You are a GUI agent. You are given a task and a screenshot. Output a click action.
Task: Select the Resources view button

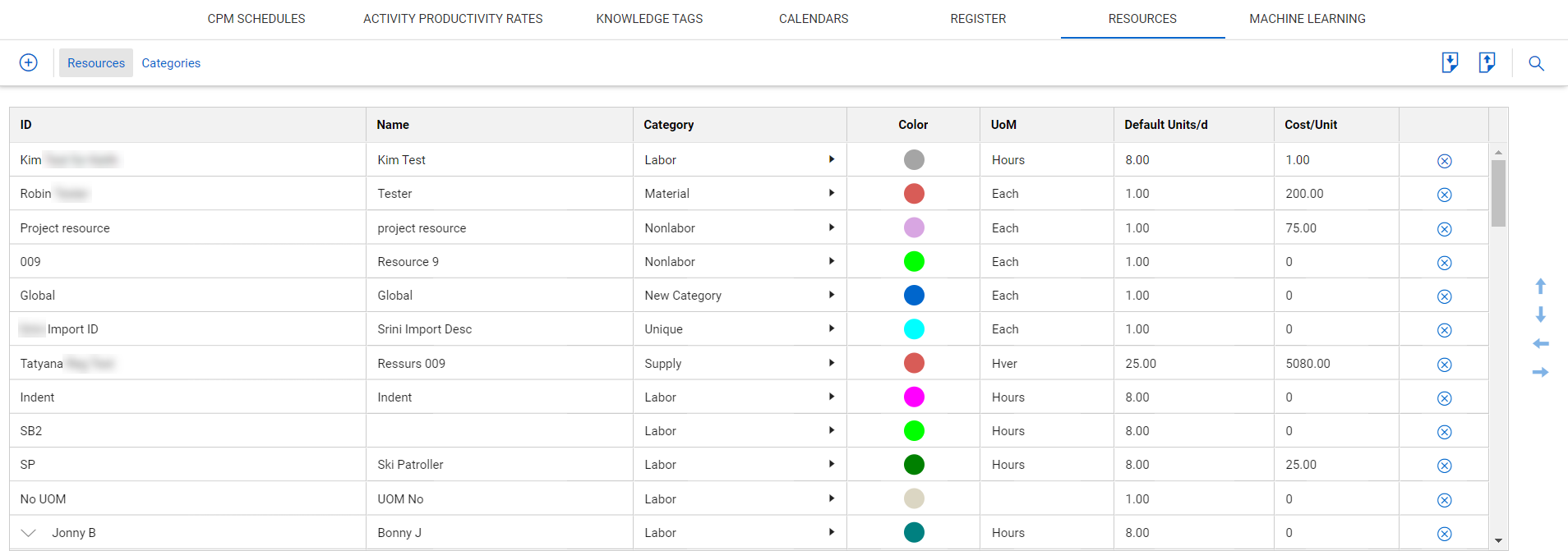point(96,63)
